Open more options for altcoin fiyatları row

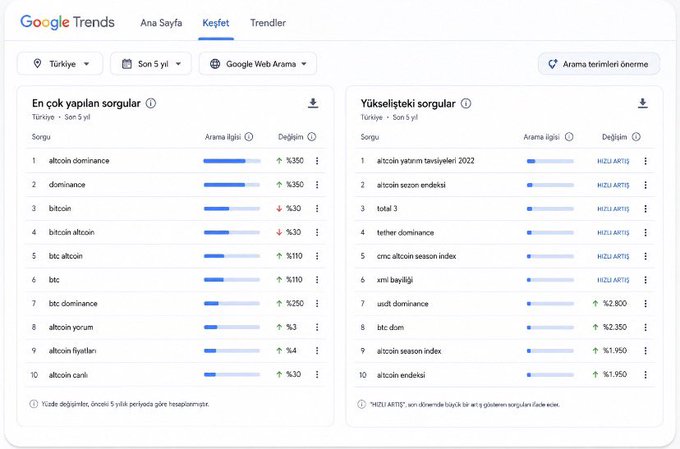317,351
